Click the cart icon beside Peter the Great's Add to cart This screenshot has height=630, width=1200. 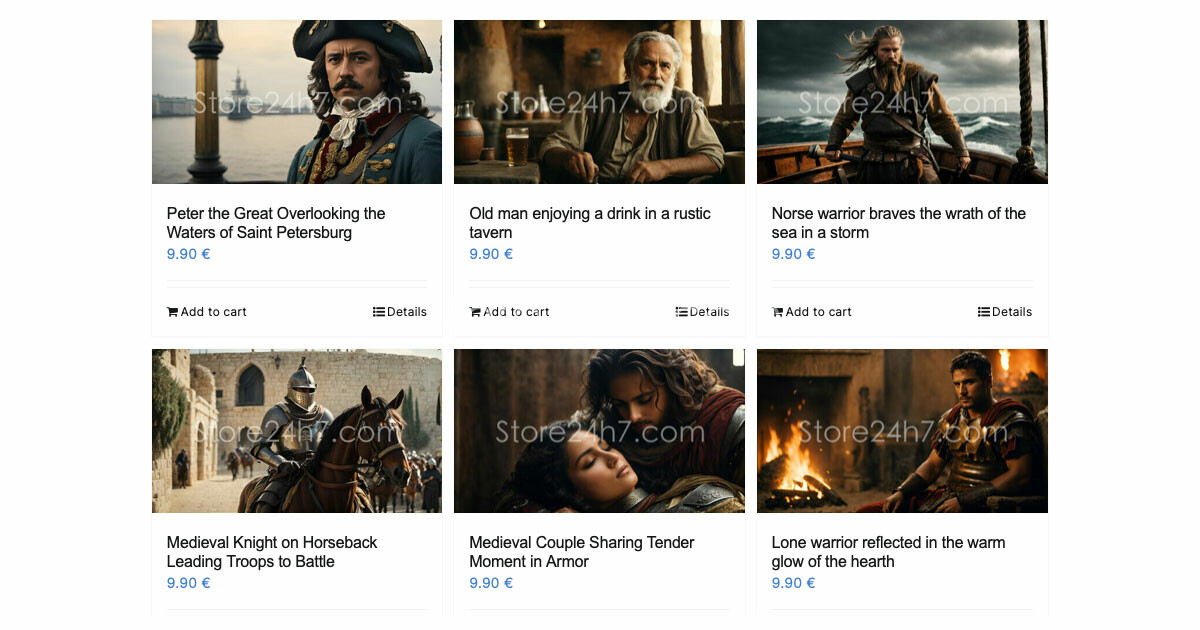(172, 311)
